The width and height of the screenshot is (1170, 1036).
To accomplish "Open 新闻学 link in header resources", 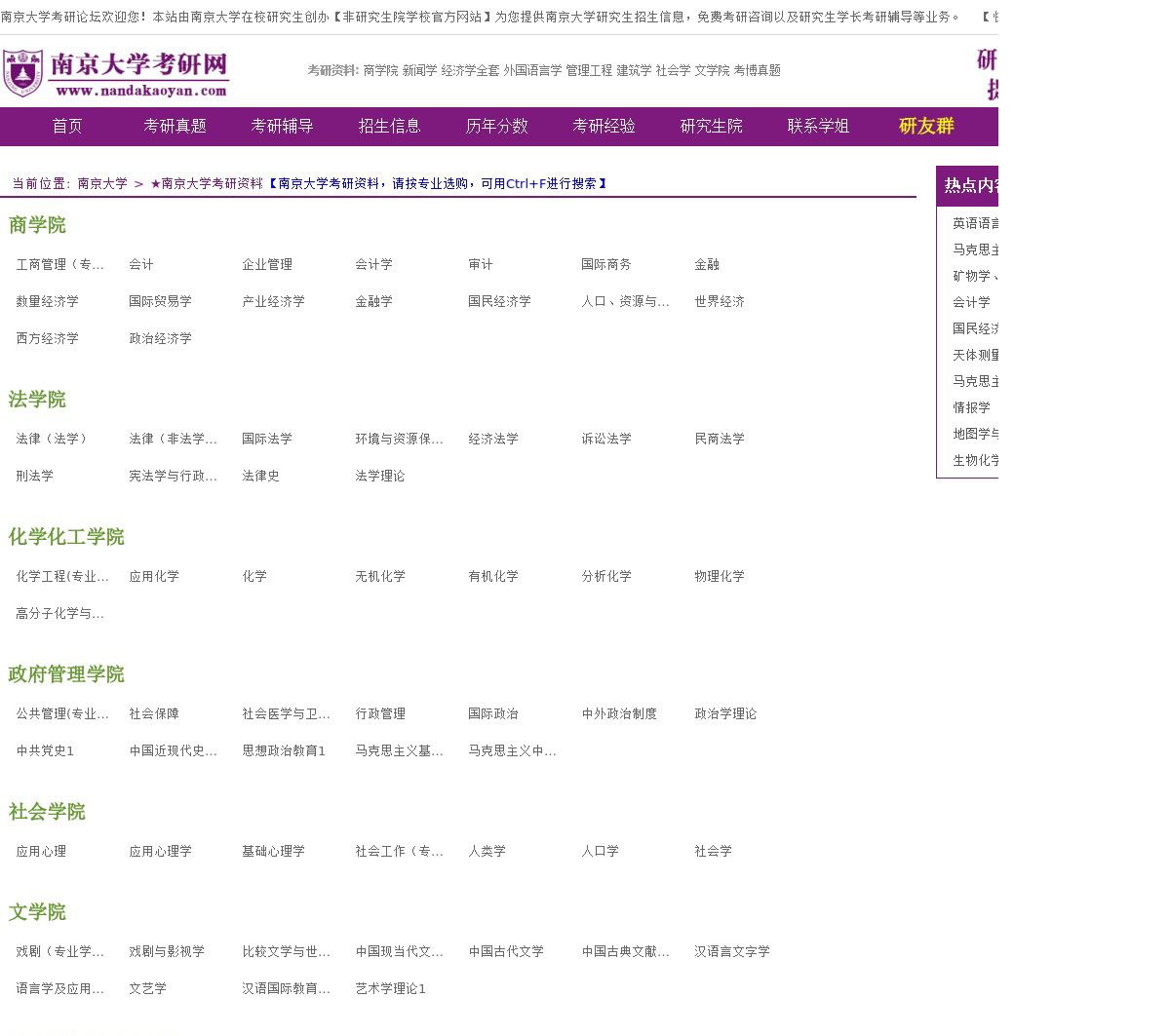I will 419,71.
